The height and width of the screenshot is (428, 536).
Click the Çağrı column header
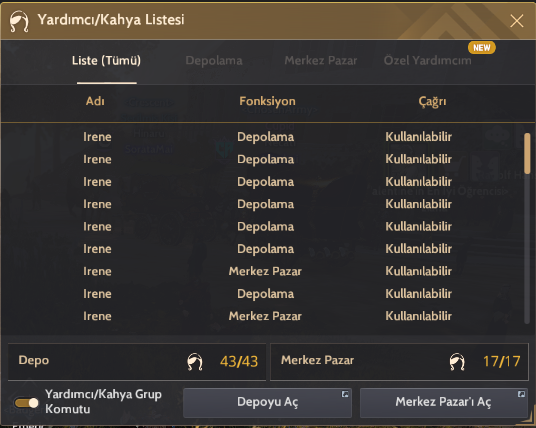(x=432, y=102)
